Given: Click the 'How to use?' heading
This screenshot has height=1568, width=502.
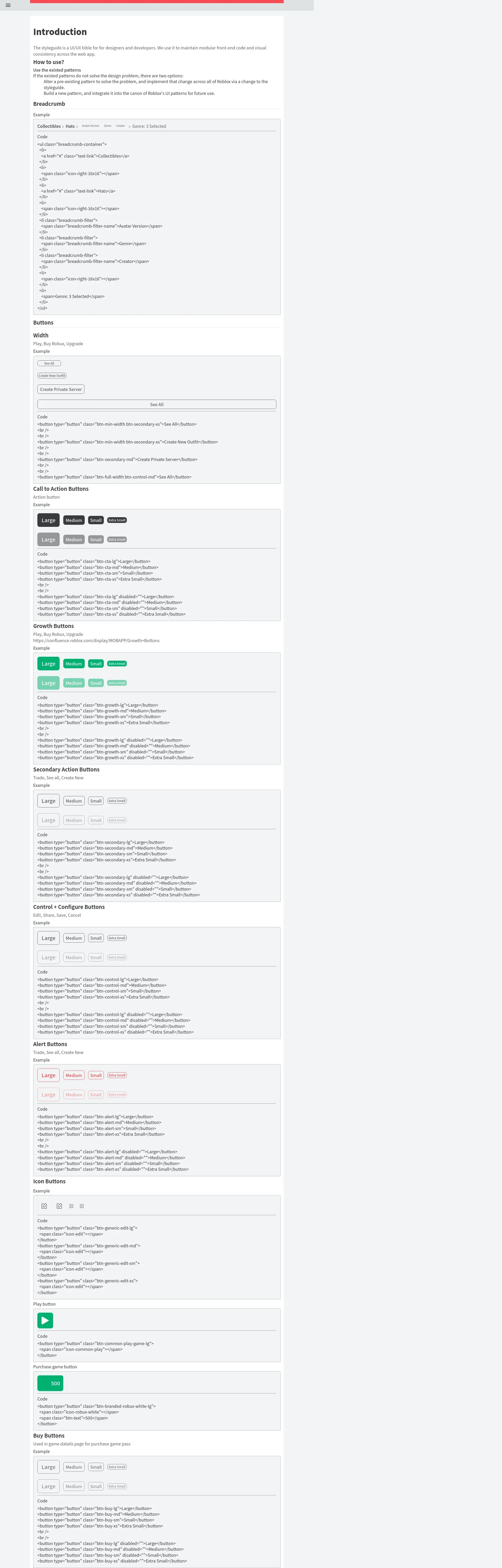Looking at the screenshot, I should [x=48, y=62].
